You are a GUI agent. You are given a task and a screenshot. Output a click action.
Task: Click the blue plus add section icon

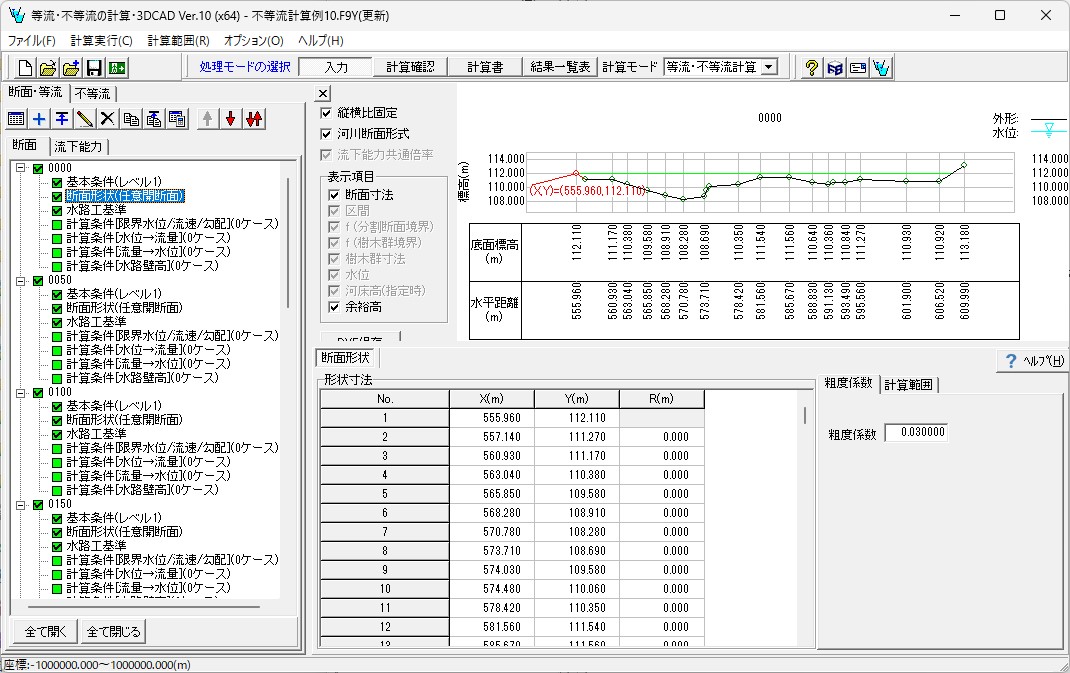click(x=39, y=119)
